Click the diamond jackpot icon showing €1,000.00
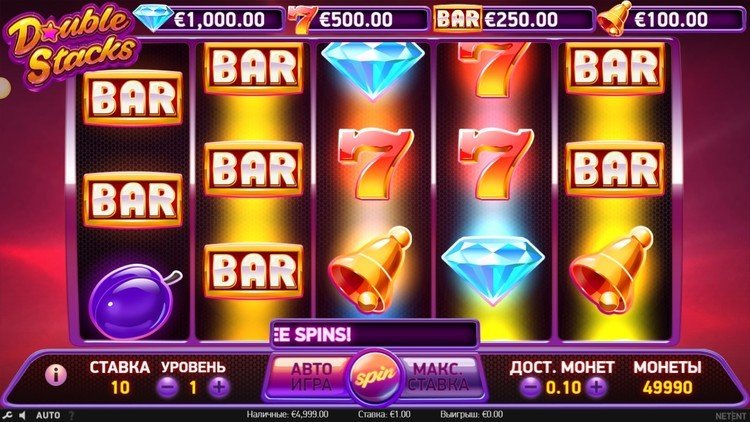This screenshot has width=750, height=422. click(153, 18)
